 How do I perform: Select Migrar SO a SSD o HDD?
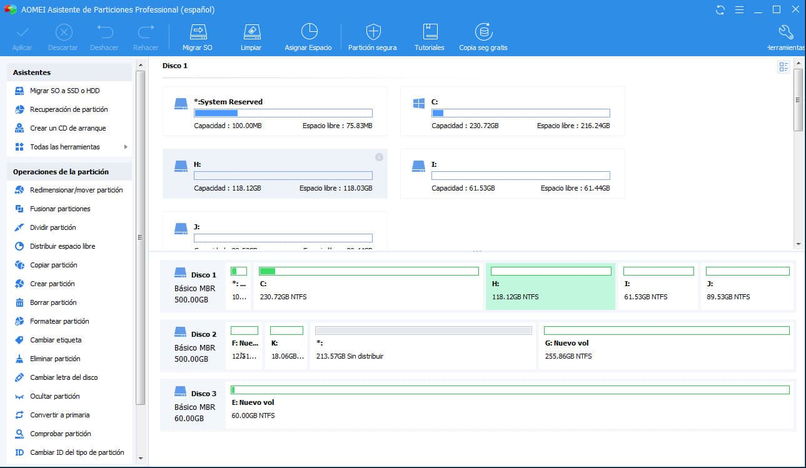pyautogui.click(x=65, y=91)
